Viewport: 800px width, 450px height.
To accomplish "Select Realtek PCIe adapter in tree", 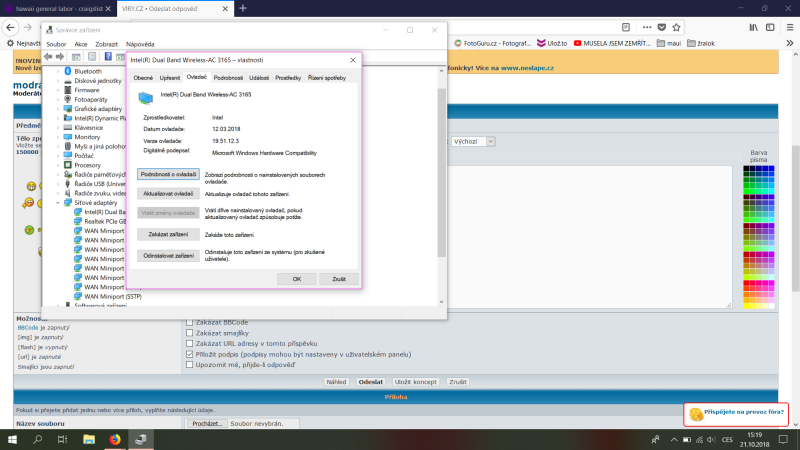I will (105, 221).
